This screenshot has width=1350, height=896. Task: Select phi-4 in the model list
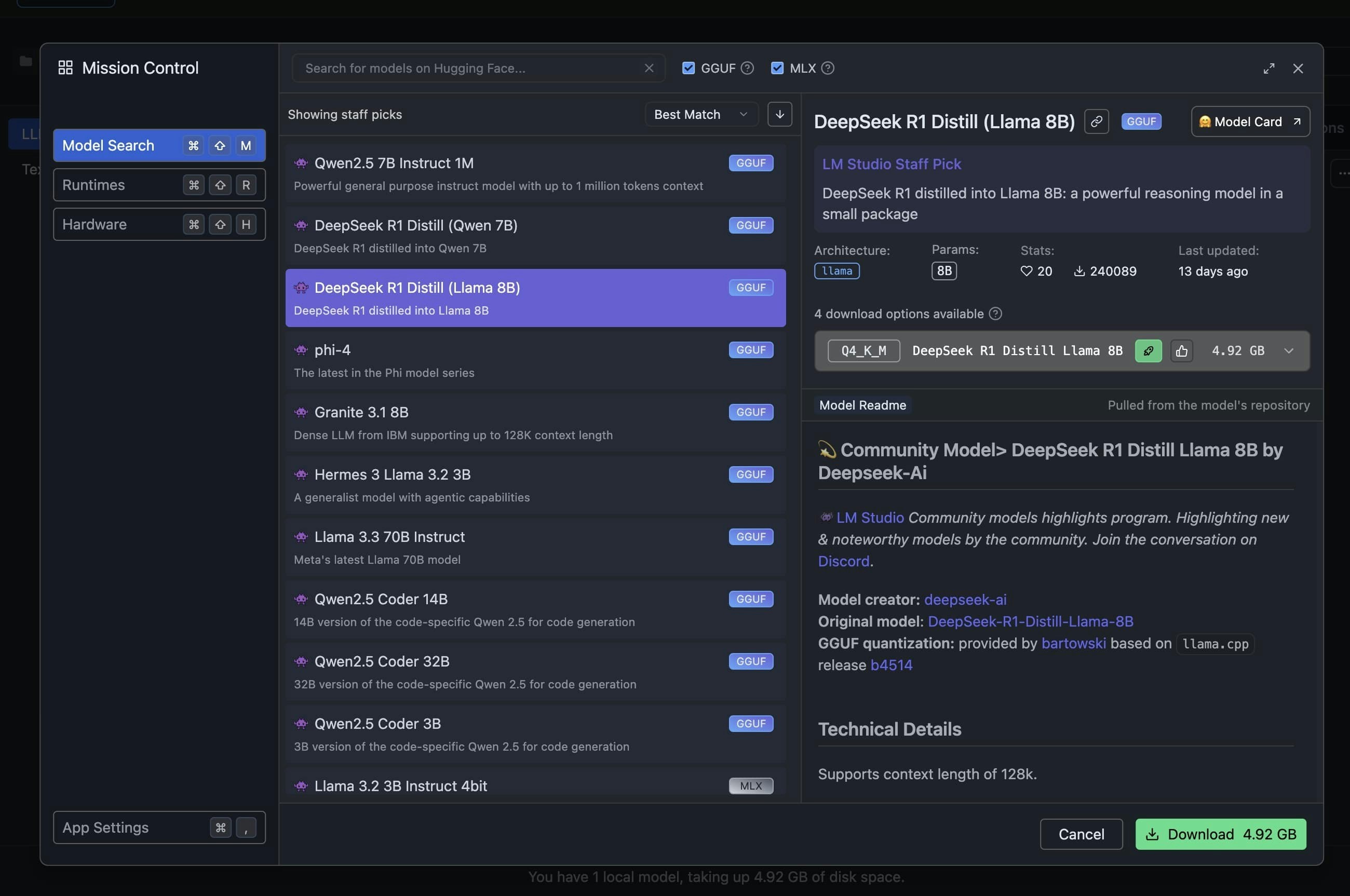click(x=535, y=361)
